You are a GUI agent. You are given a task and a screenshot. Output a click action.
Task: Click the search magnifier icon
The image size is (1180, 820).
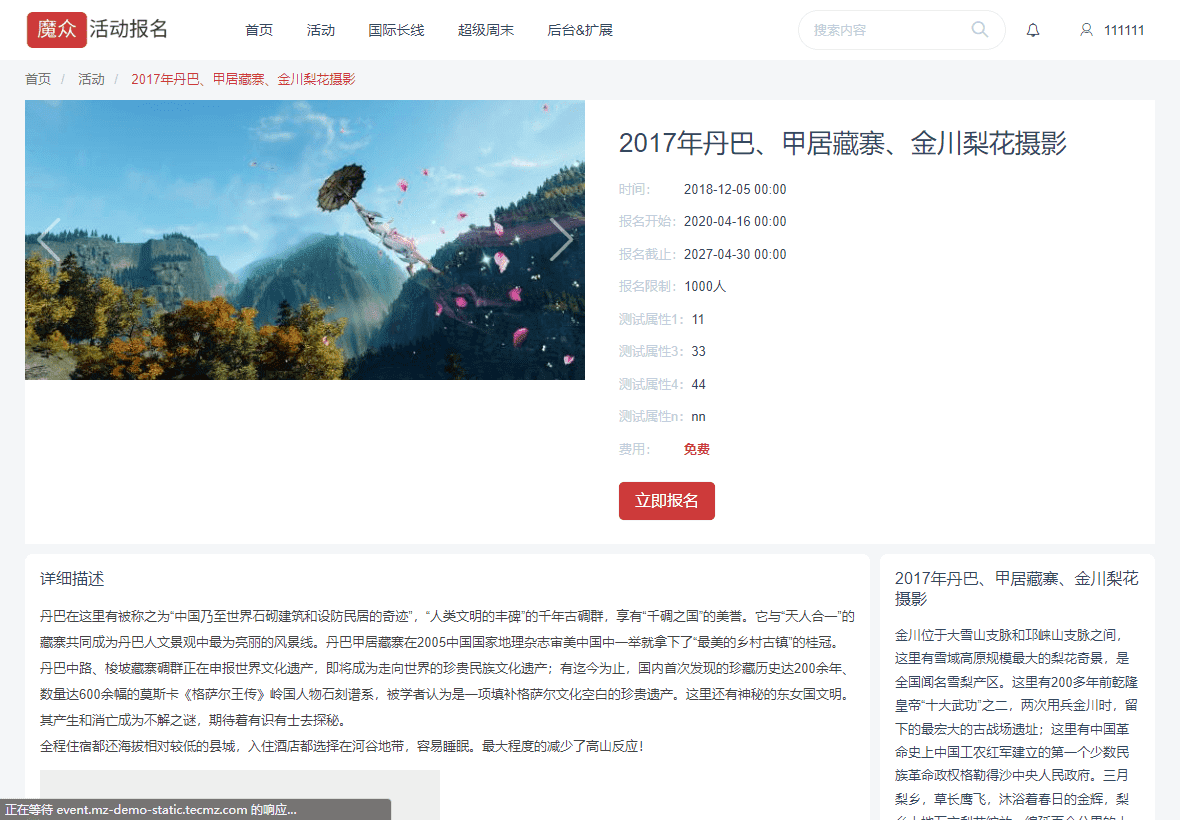point(979,29)
